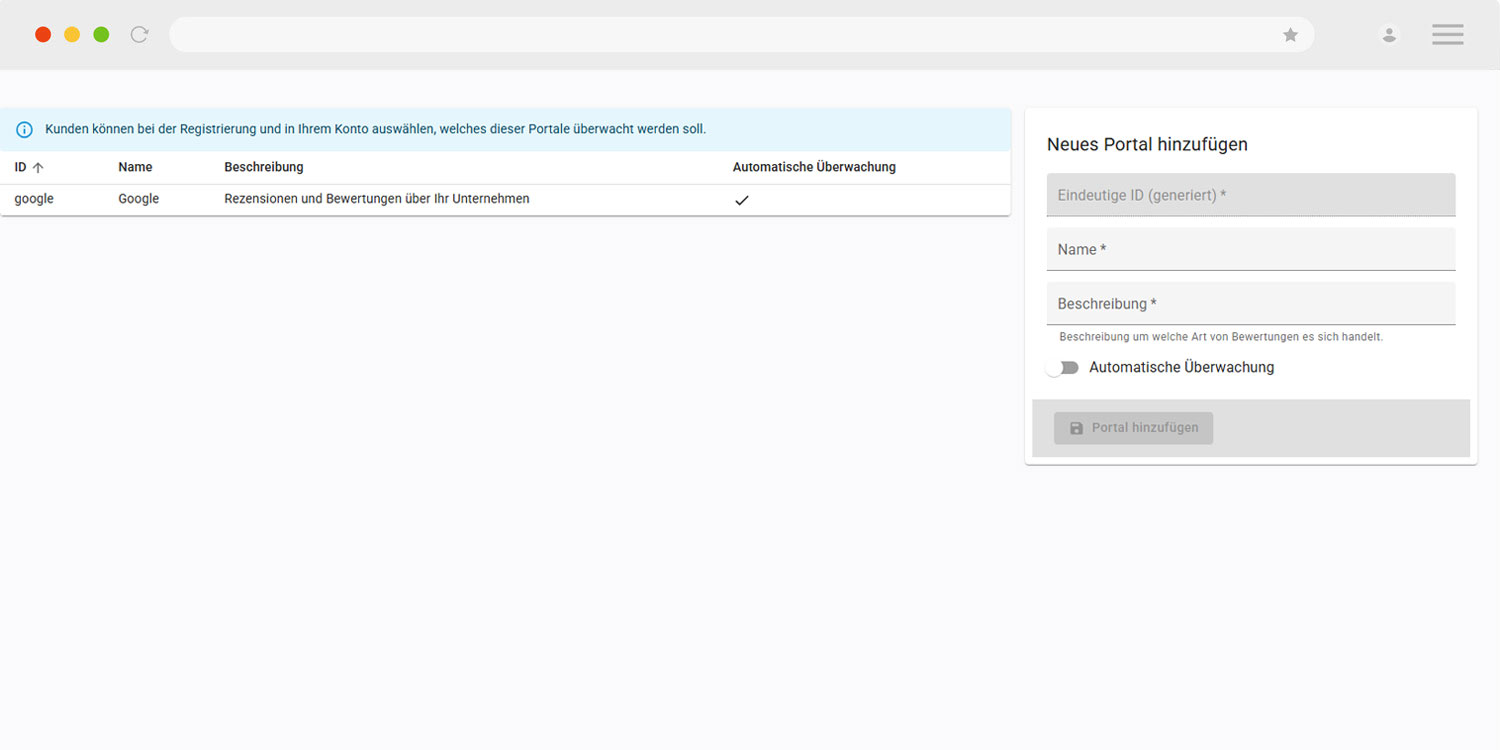Screen dimensions: 1500x750
Task: Click the 'Neues Portal hinzufügen' heading
Action: (1147, 144)
